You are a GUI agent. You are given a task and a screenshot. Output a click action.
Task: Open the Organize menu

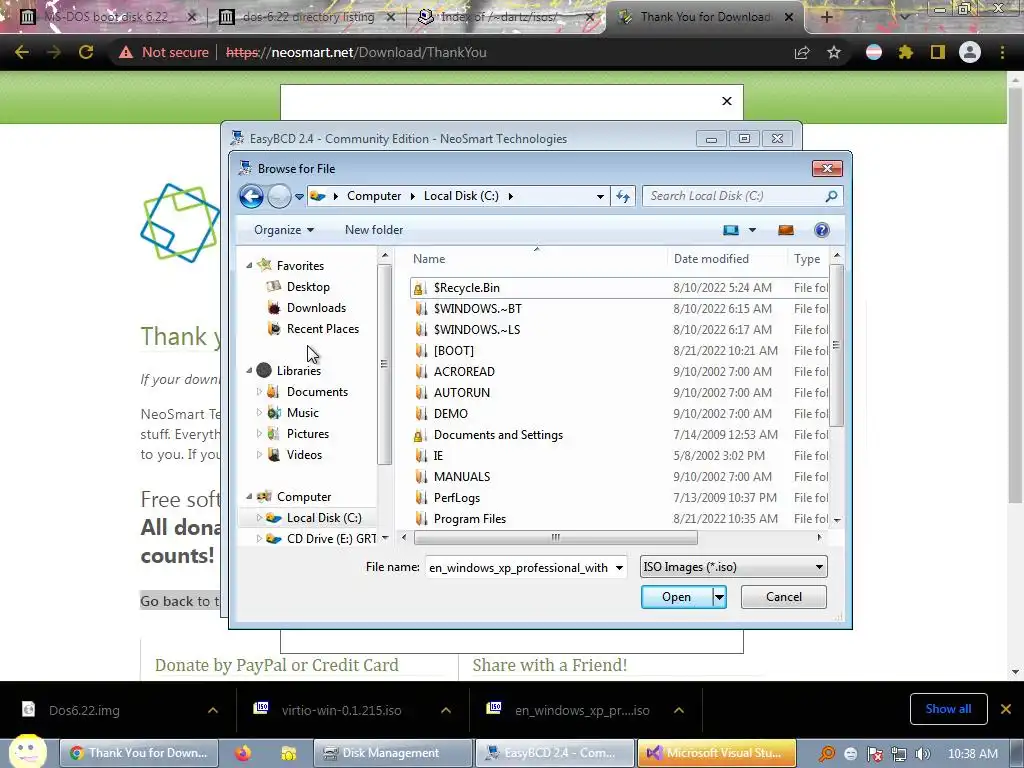click(284, 230)
